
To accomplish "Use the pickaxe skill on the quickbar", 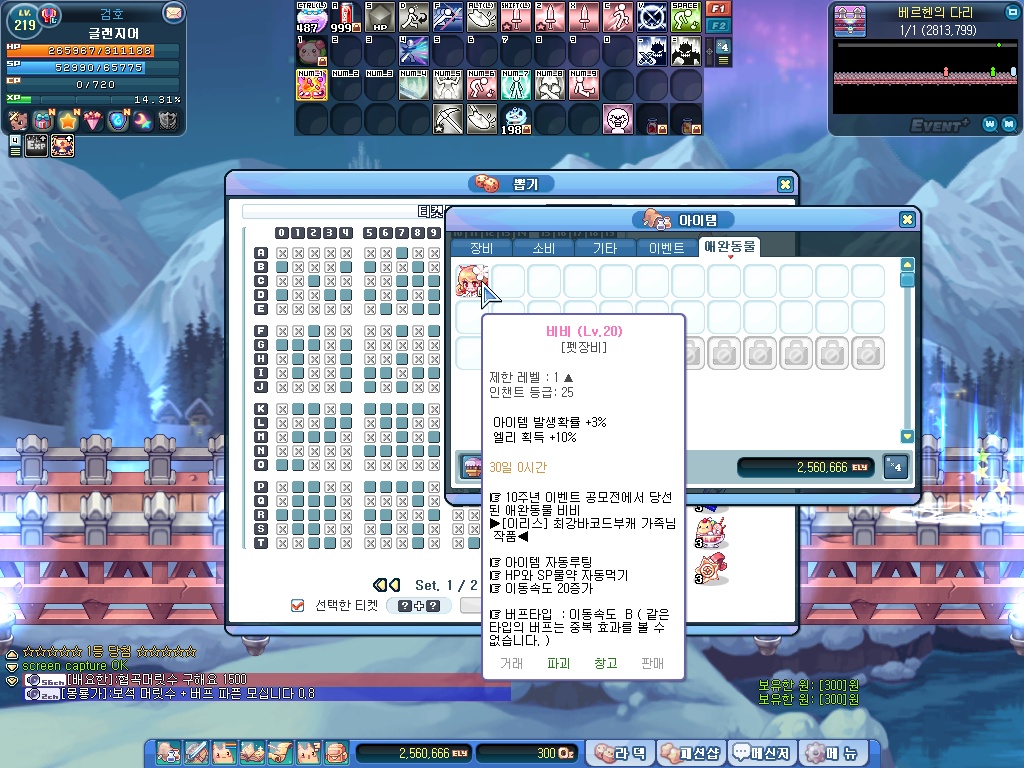I will pos(448,119).
